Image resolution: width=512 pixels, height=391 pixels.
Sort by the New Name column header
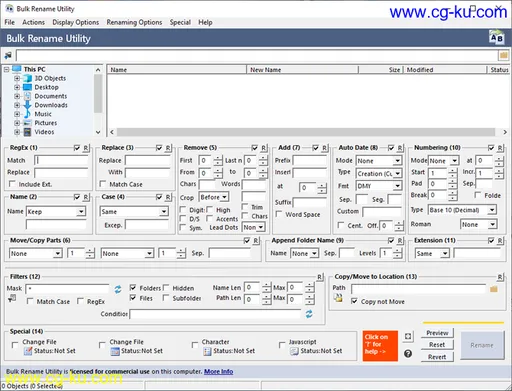click(303, 70)
